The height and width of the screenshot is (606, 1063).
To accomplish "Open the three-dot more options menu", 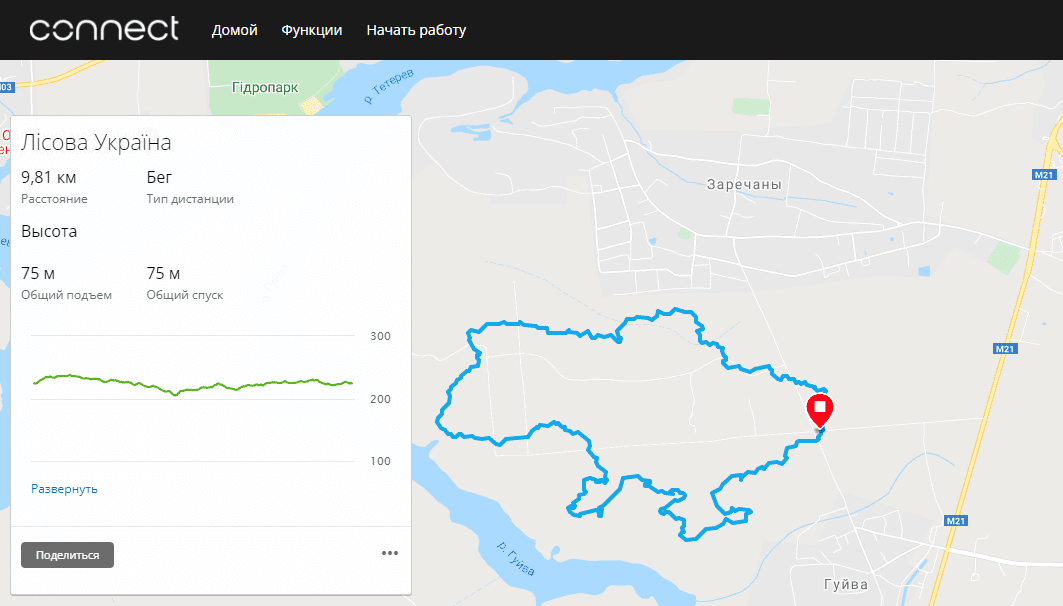I will (x=390, y=554).
